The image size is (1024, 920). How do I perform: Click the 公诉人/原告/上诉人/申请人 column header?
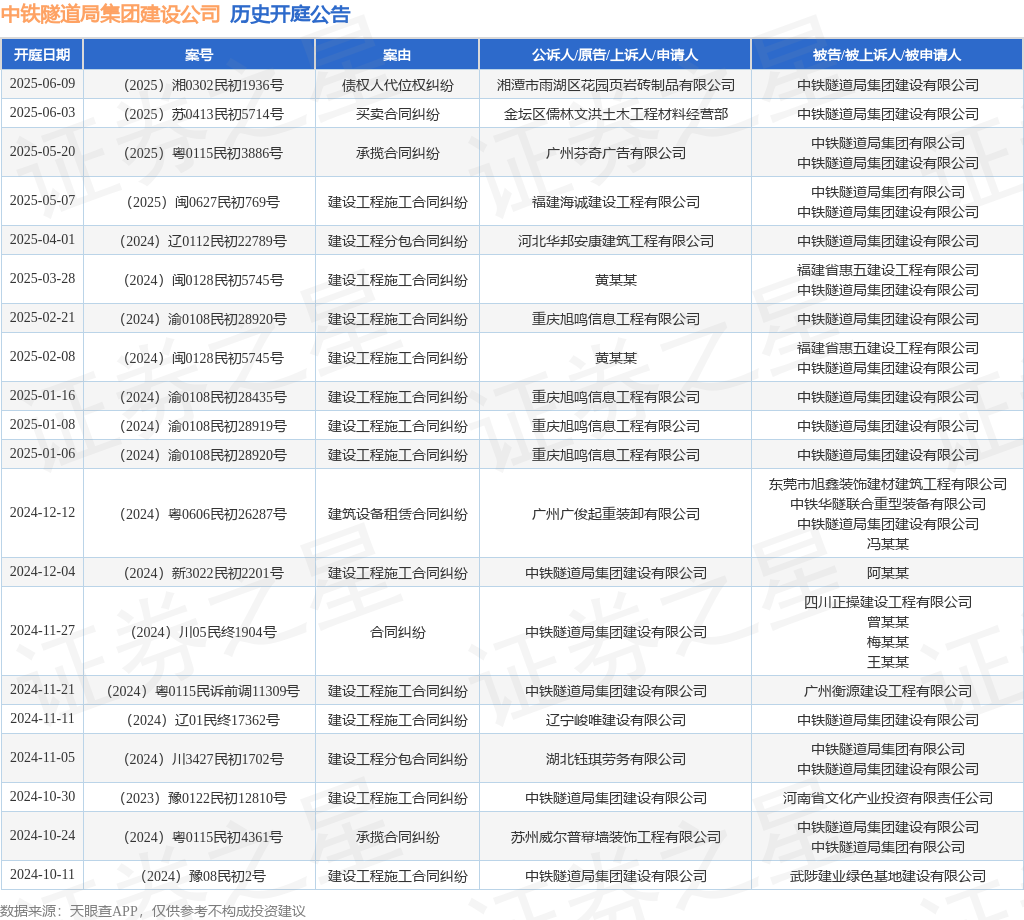point(615,55)
